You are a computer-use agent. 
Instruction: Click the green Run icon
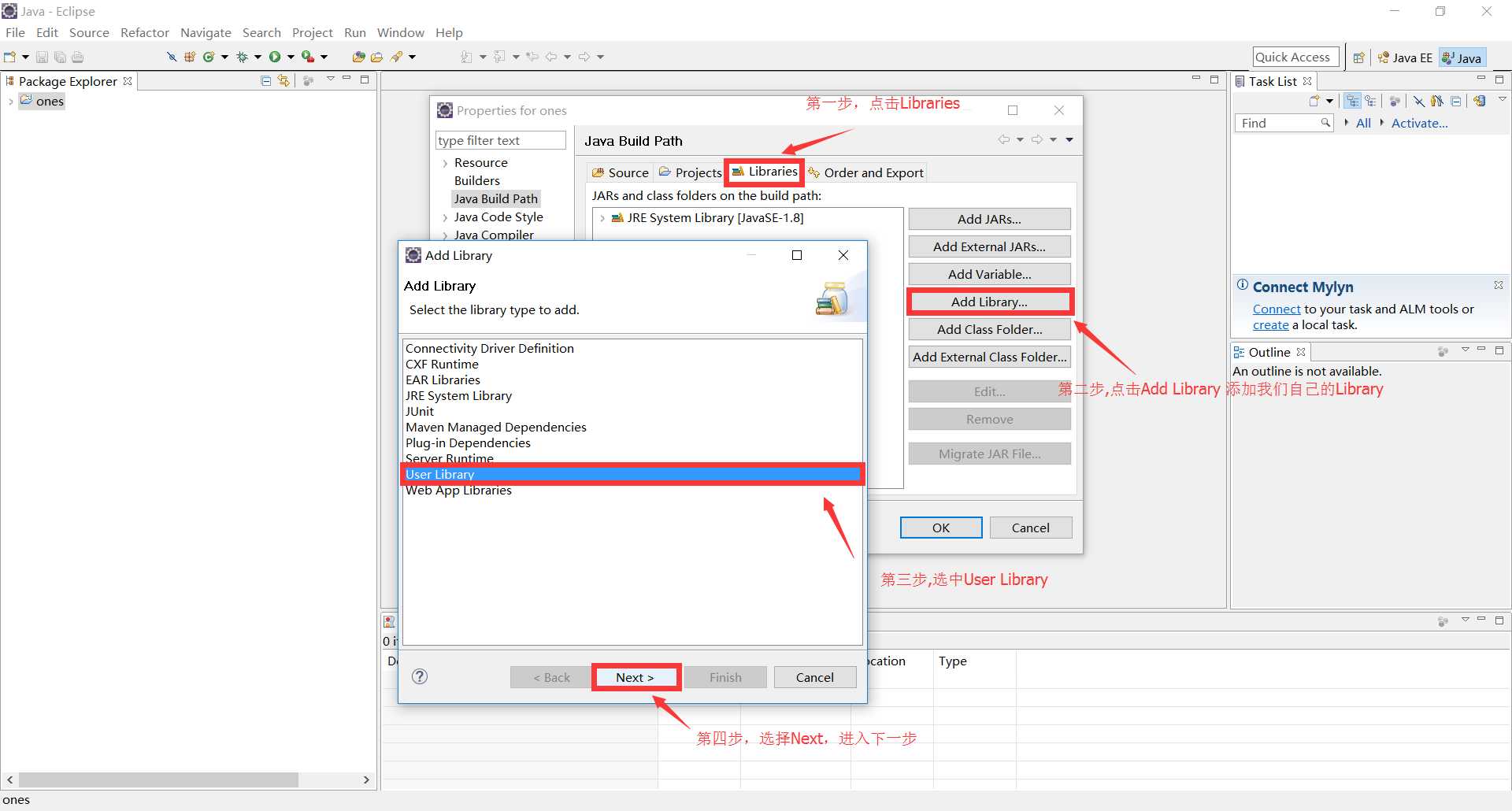coord(275,57)
